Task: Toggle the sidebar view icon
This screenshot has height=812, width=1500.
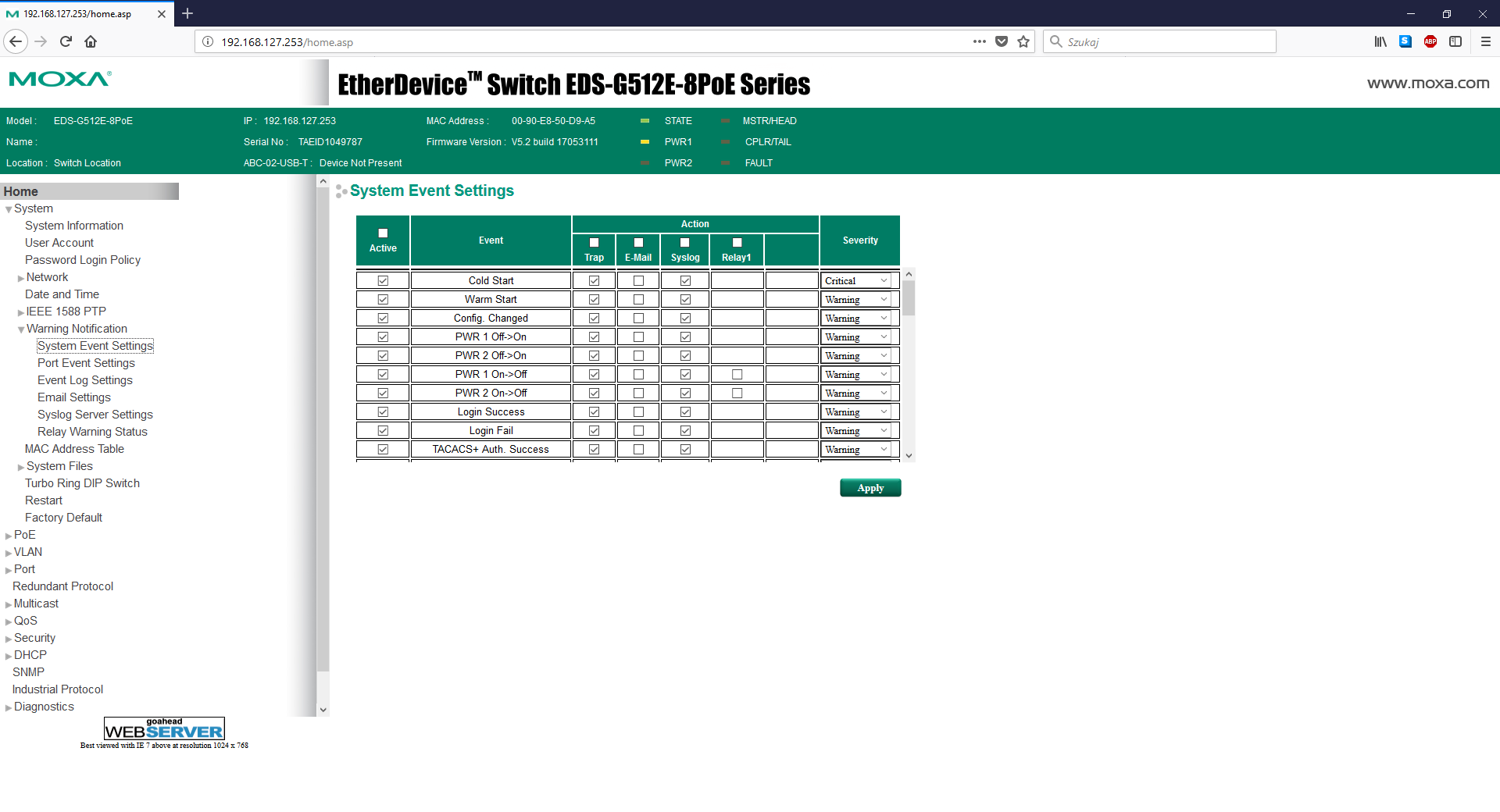Action: point(1455,41)
